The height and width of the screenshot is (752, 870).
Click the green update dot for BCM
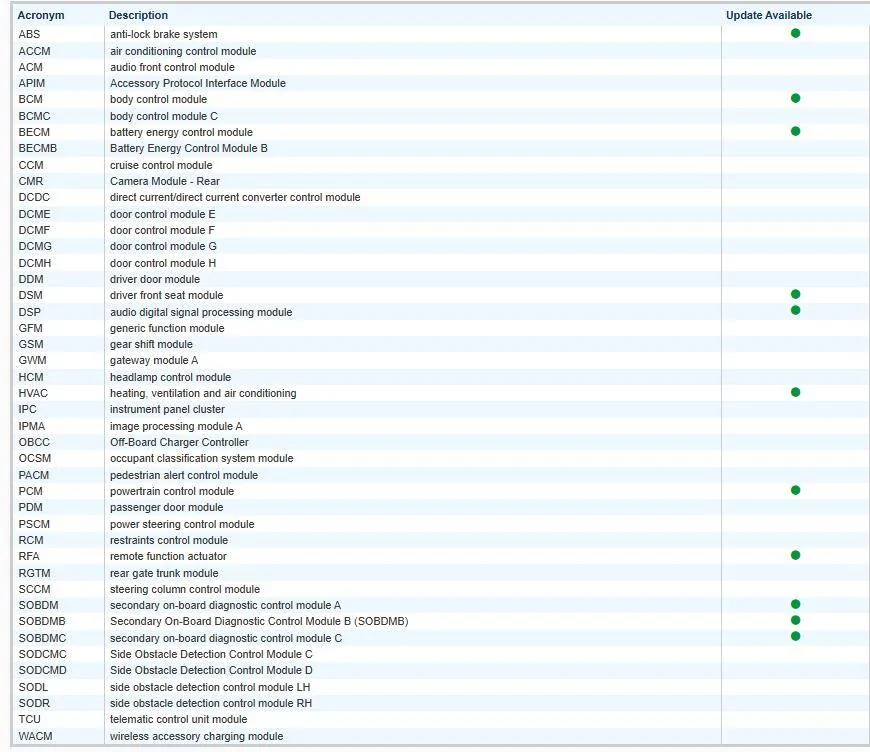pos(795,98)
